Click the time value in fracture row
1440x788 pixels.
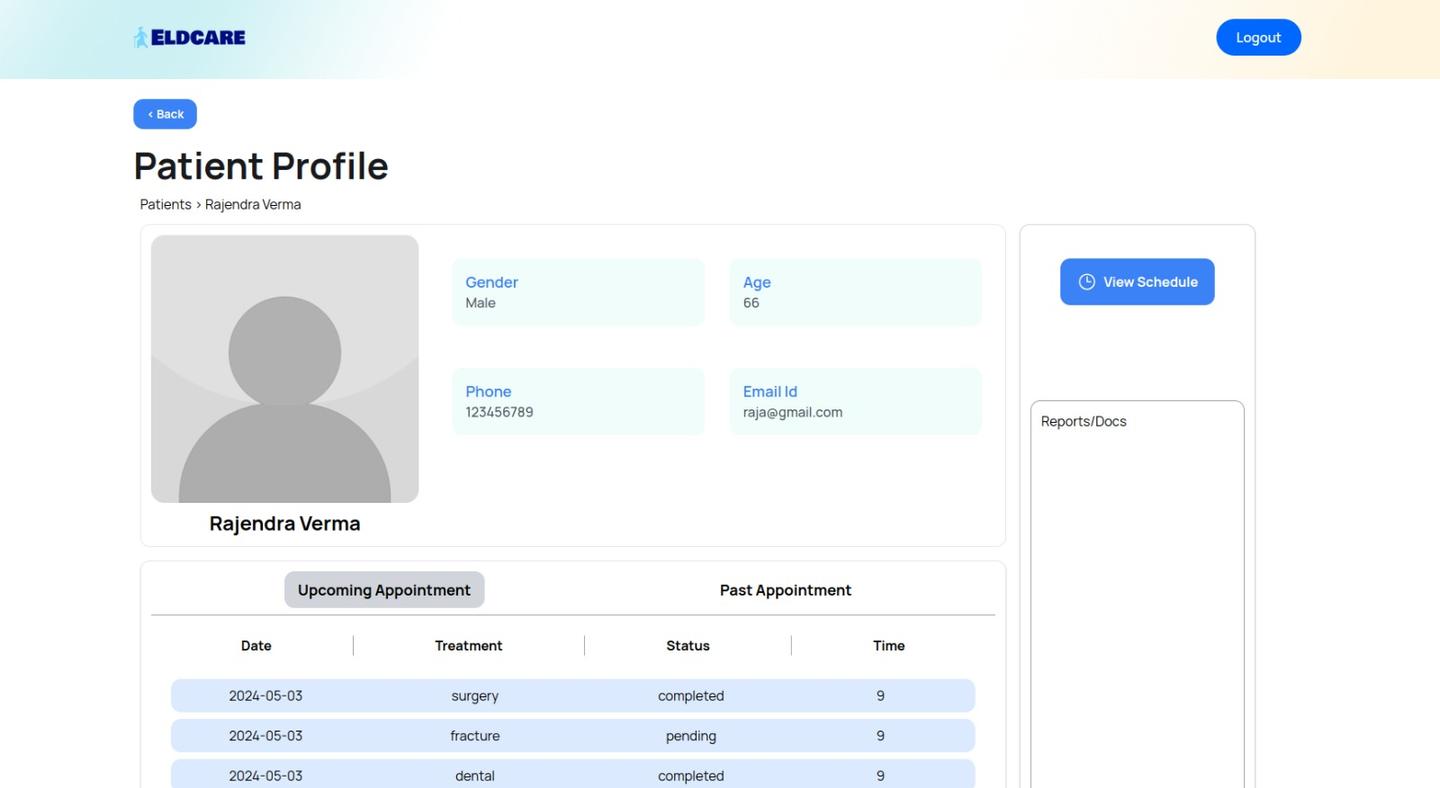click(880, 736)
